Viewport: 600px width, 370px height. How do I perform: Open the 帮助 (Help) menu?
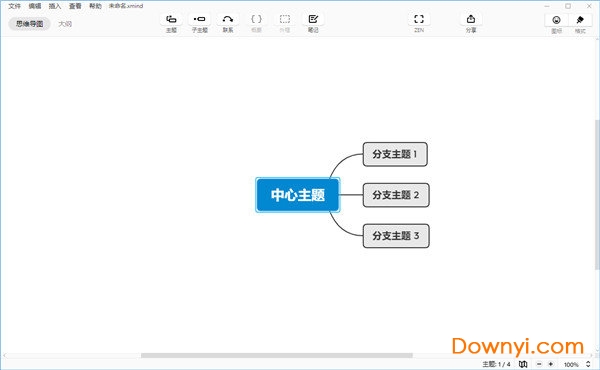point(95,6)
